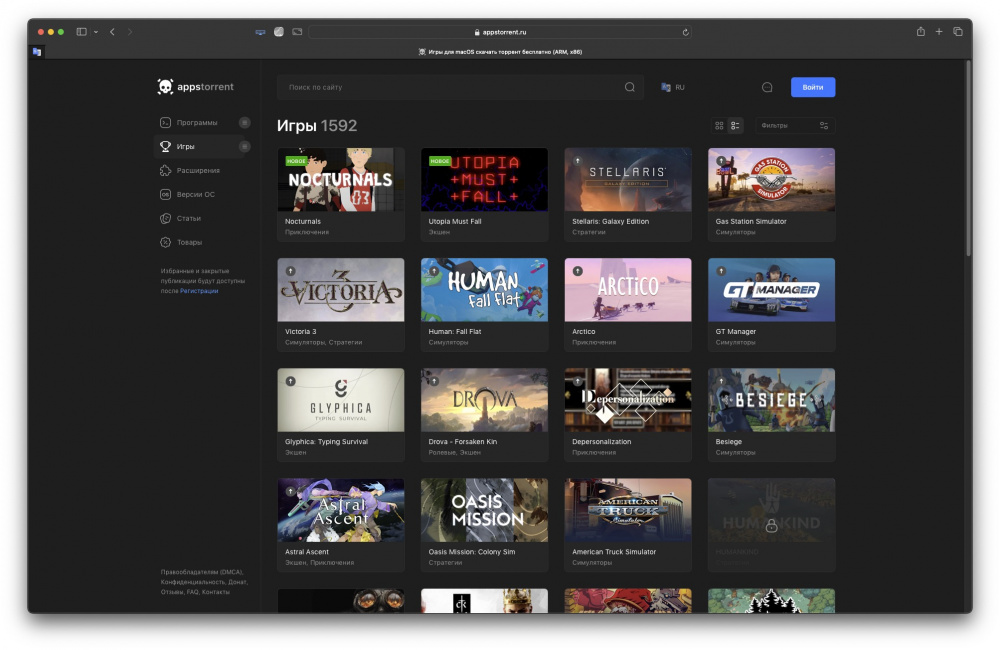Follow the Регистрации link

point(198,291)
